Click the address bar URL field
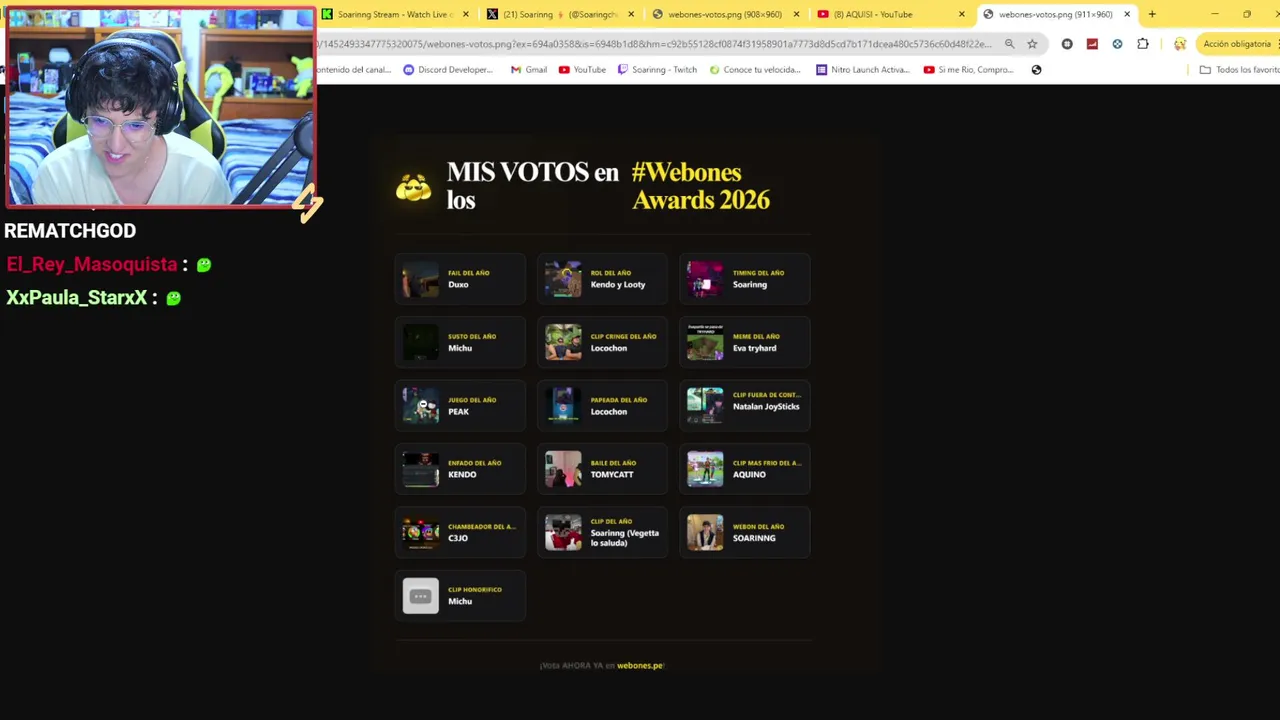Image resolution: width=1280 pixels, height=720 pixels. [655, 44]
